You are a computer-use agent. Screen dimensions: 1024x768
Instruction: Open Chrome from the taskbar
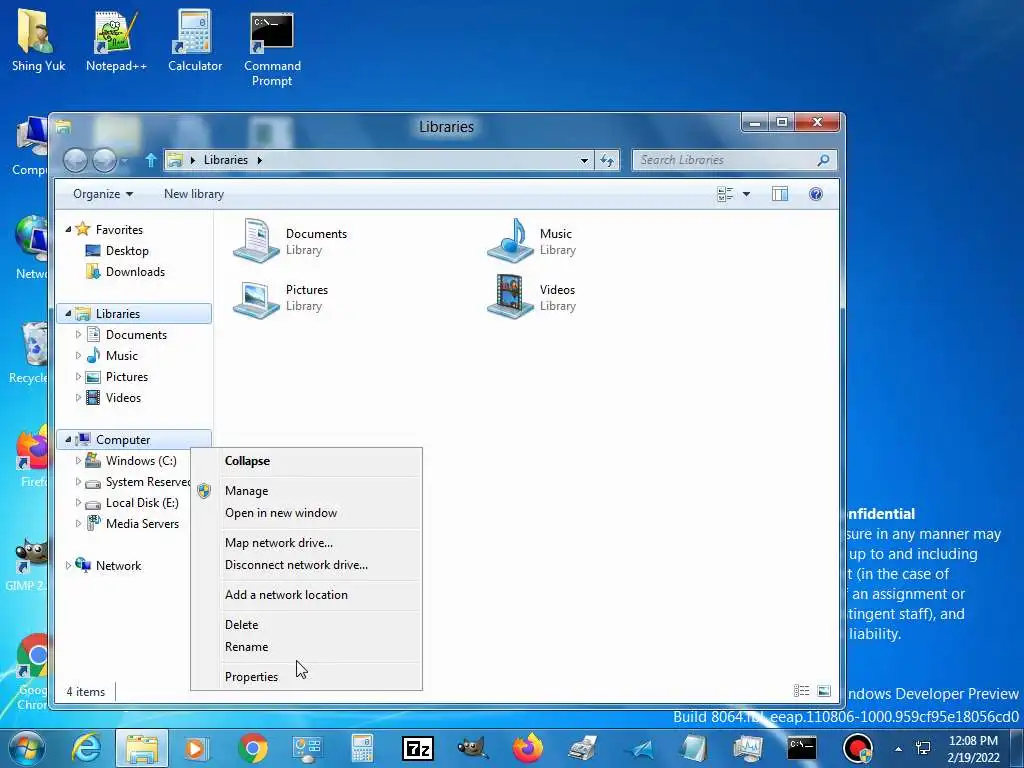click(253, 748)
